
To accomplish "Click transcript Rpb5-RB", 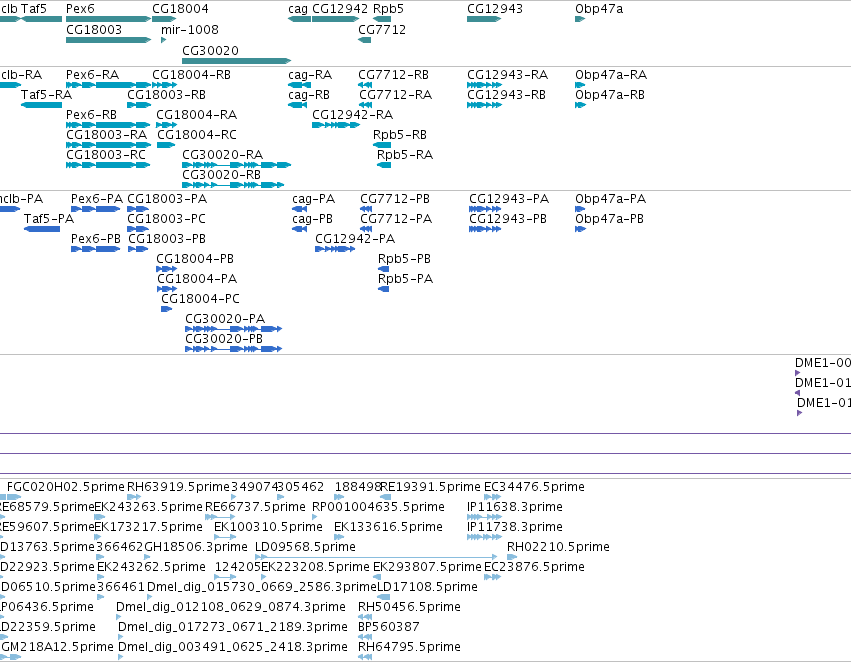I will click(x=400, y=135).
